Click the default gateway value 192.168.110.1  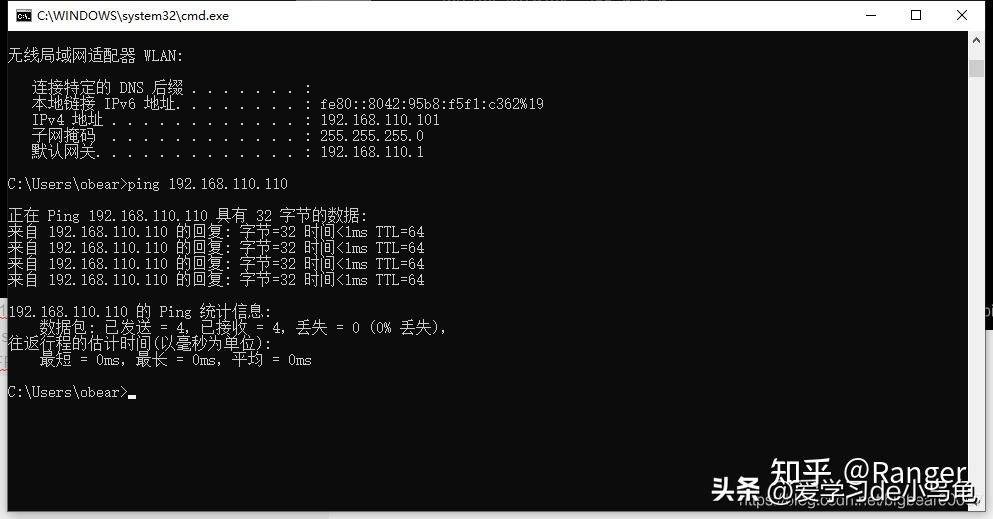pos(372,152)
